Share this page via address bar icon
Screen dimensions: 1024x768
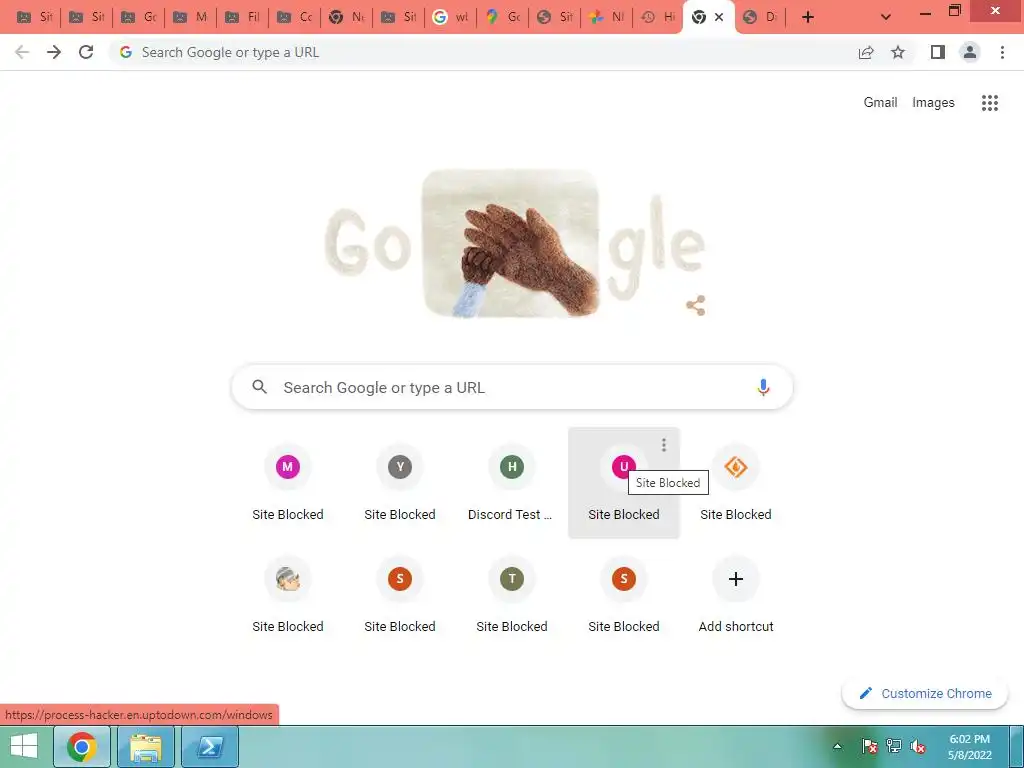click(866, 52)
